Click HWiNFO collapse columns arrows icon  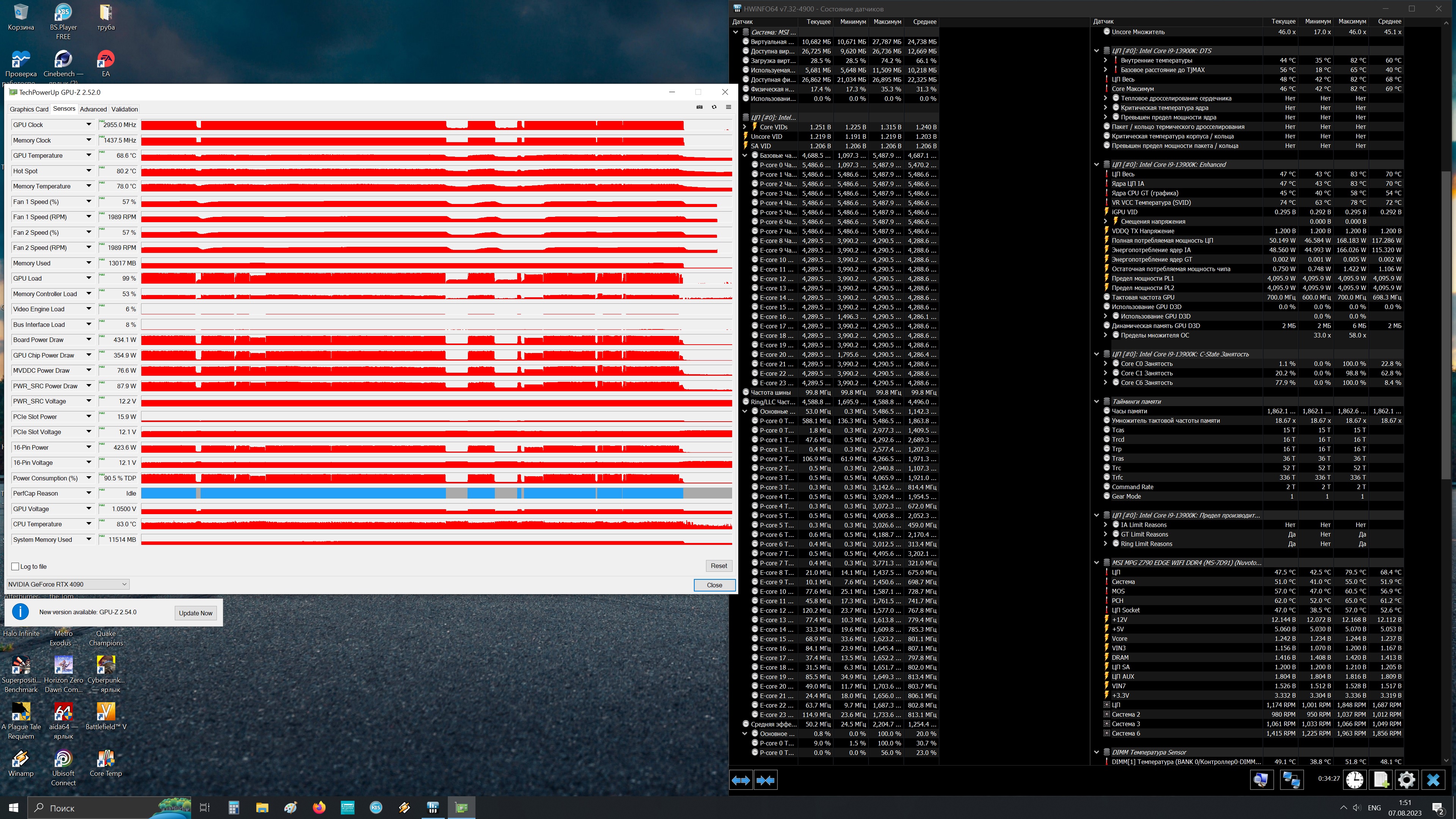point(765,780)
